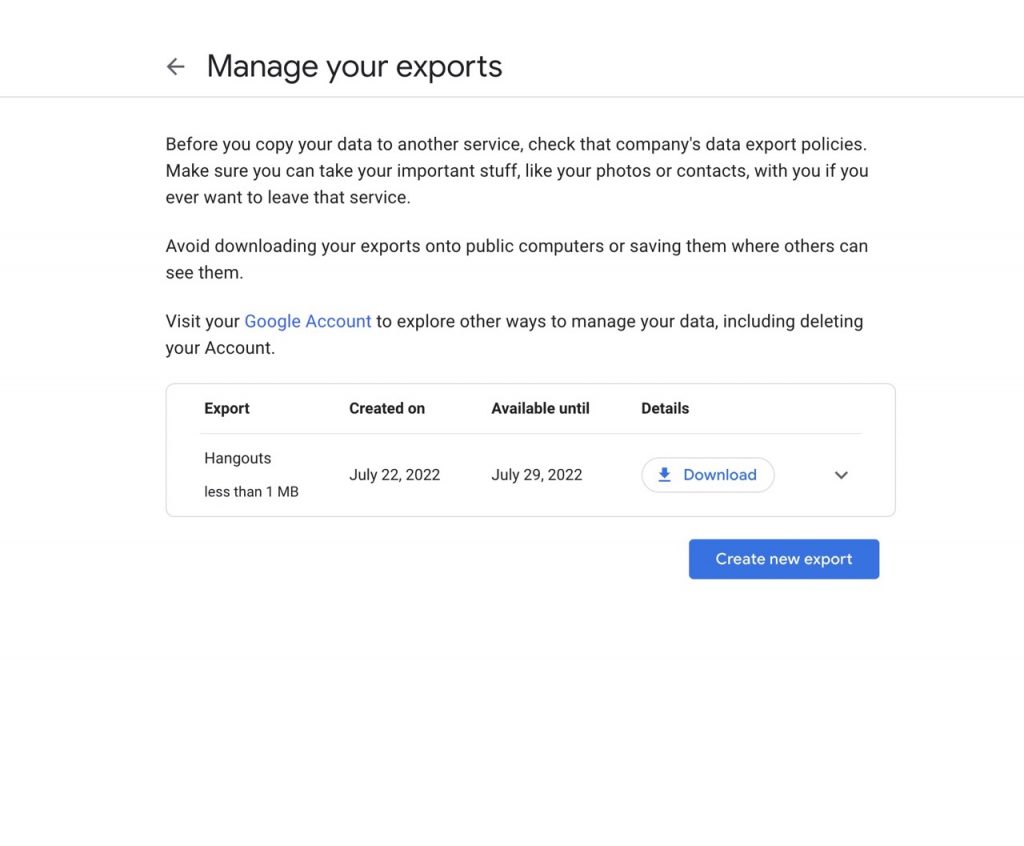Click the back arrow beside the page title
This screenshot has width=1024, height=846.
click(x=176, y=67)
